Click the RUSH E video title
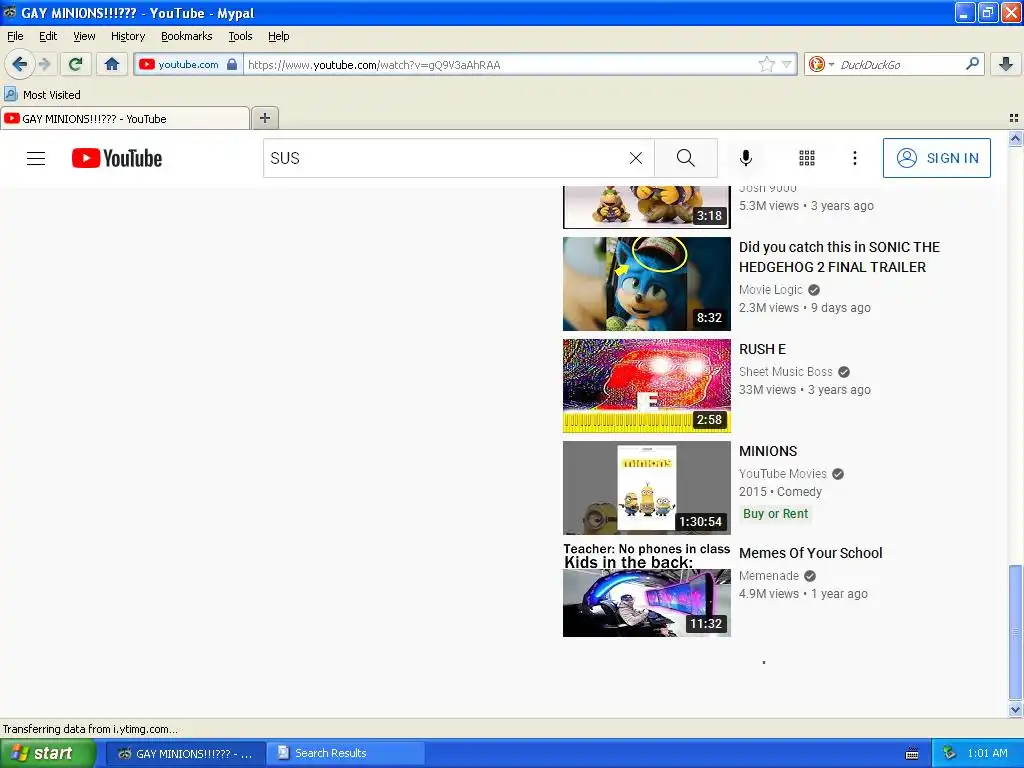Screen dimensions: 1024x768 (762, 349)
